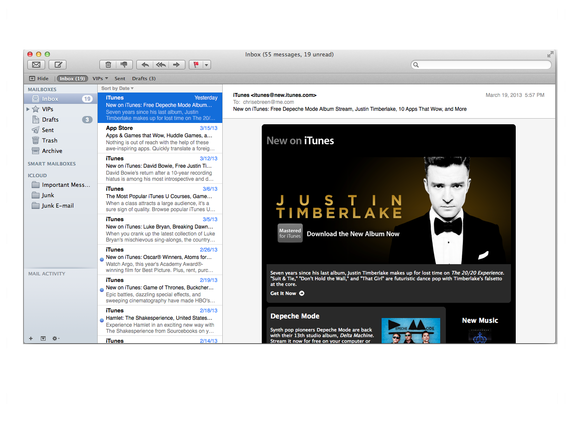
Task: Click the Download the New Album Now link
Action: (x=353, y=234)
